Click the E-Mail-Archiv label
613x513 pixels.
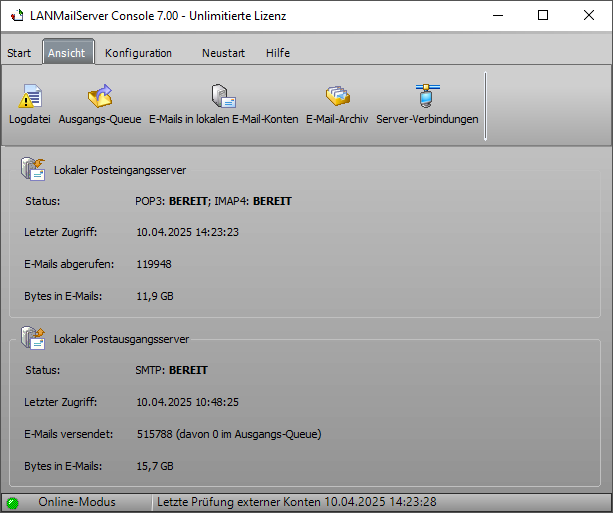click(337, 119)
